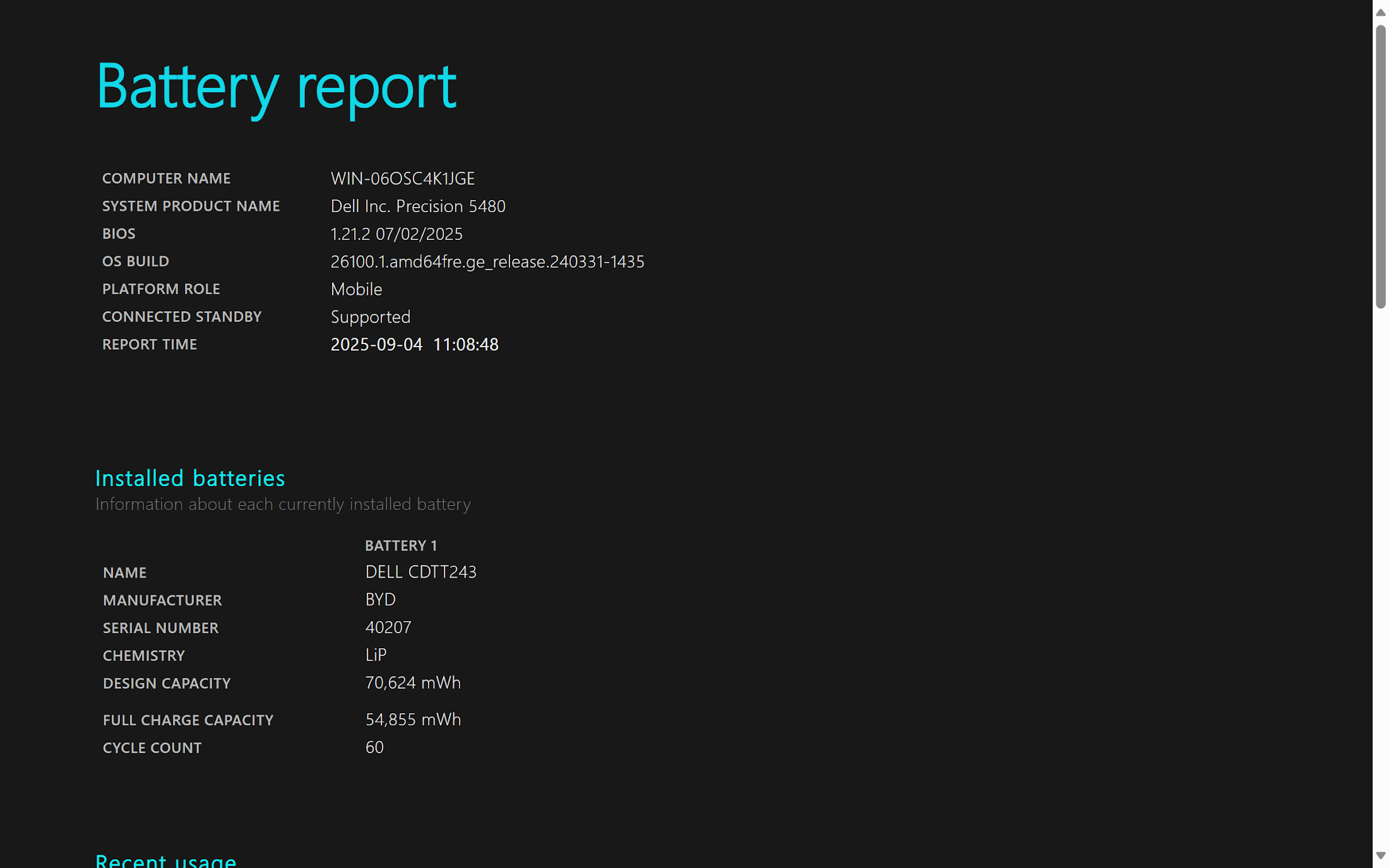Click the NAME row label
The width and height of the screenshot is (1389, 868).
click(x=124, y=573)
